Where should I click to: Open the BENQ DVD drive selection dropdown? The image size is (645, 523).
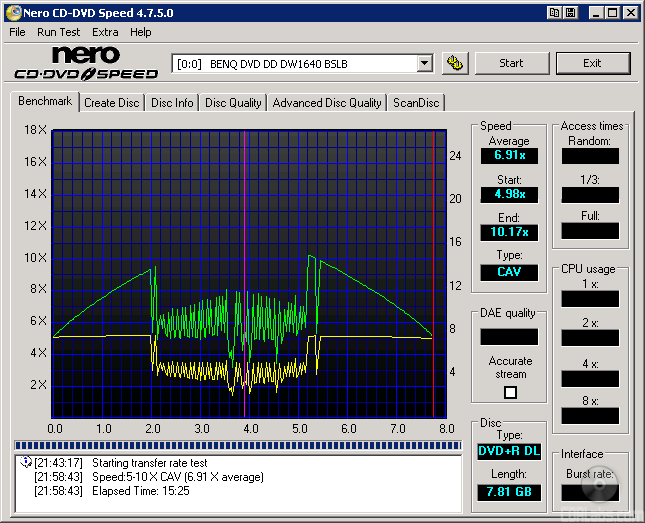(x=424, y=63)
